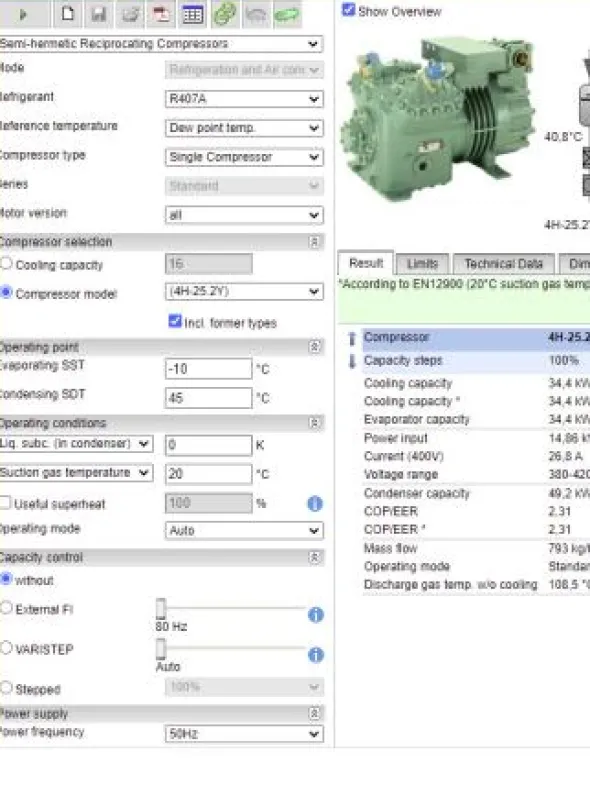The width and height of the screenshot is (590, 785).
Task: Collapse the Compressor selection section
Action: tap(315, 242)
